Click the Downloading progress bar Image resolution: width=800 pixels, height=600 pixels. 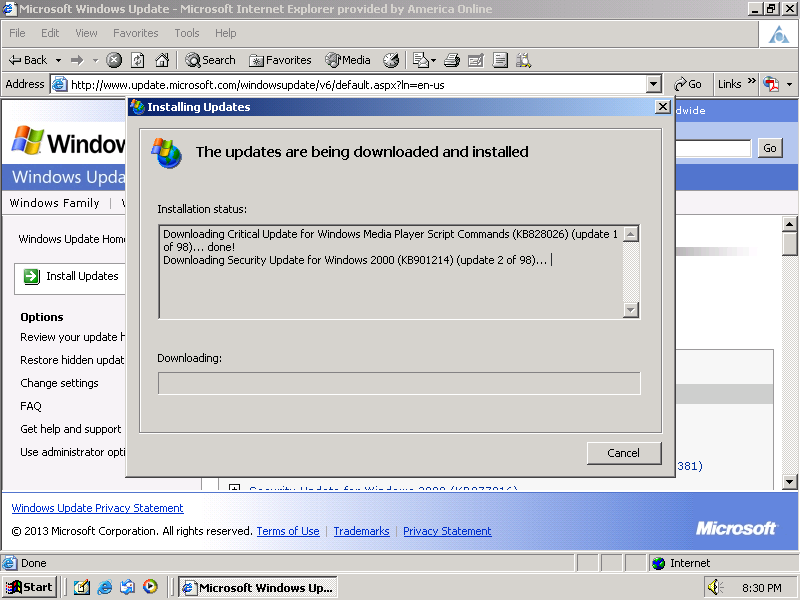coord(399,383)
